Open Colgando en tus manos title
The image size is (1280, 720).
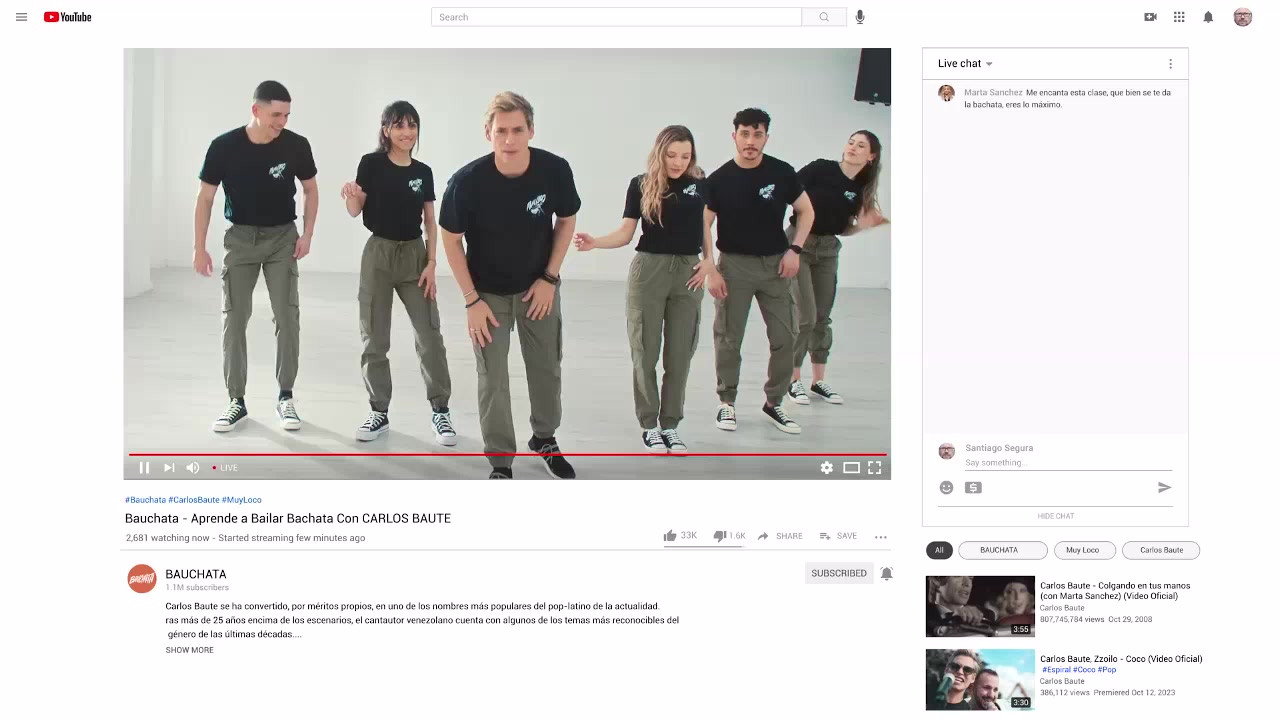(x=1115, y=591)
